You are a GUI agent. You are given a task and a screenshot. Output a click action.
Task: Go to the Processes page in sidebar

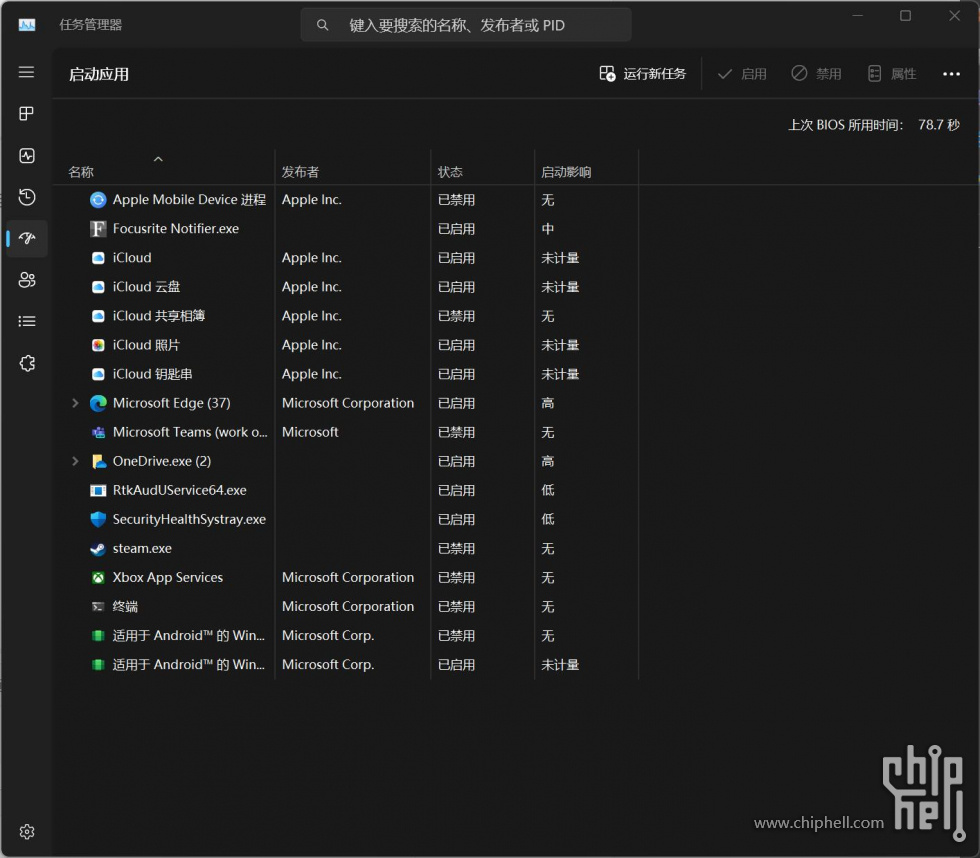26,114
